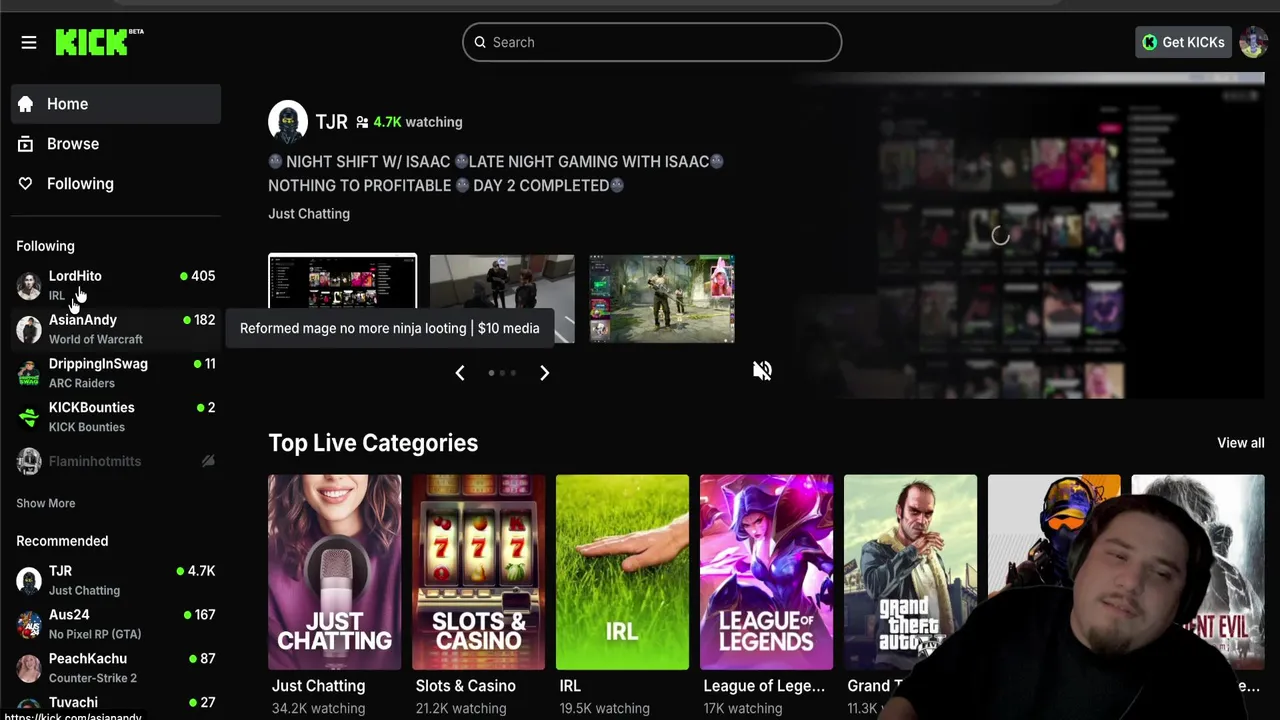Select first featured stream thumbnail
Viewport: 1280px width, 720px height.
[342, 299]
